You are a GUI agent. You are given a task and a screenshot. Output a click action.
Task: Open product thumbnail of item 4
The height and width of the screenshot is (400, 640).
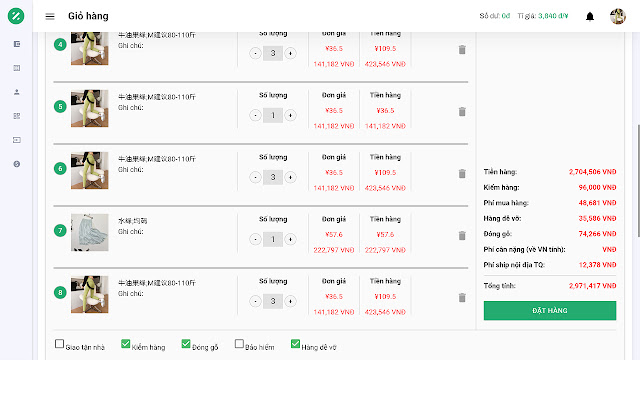90,48
